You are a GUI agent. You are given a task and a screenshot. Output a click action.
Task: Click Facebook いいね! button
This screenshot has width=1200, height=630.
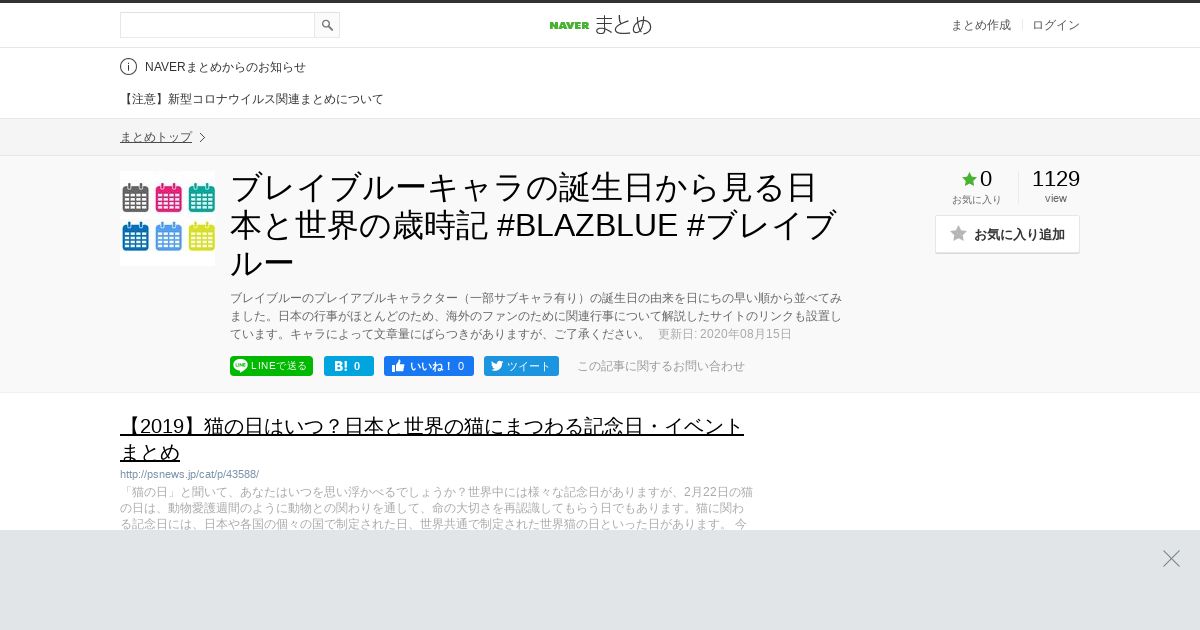428,366
